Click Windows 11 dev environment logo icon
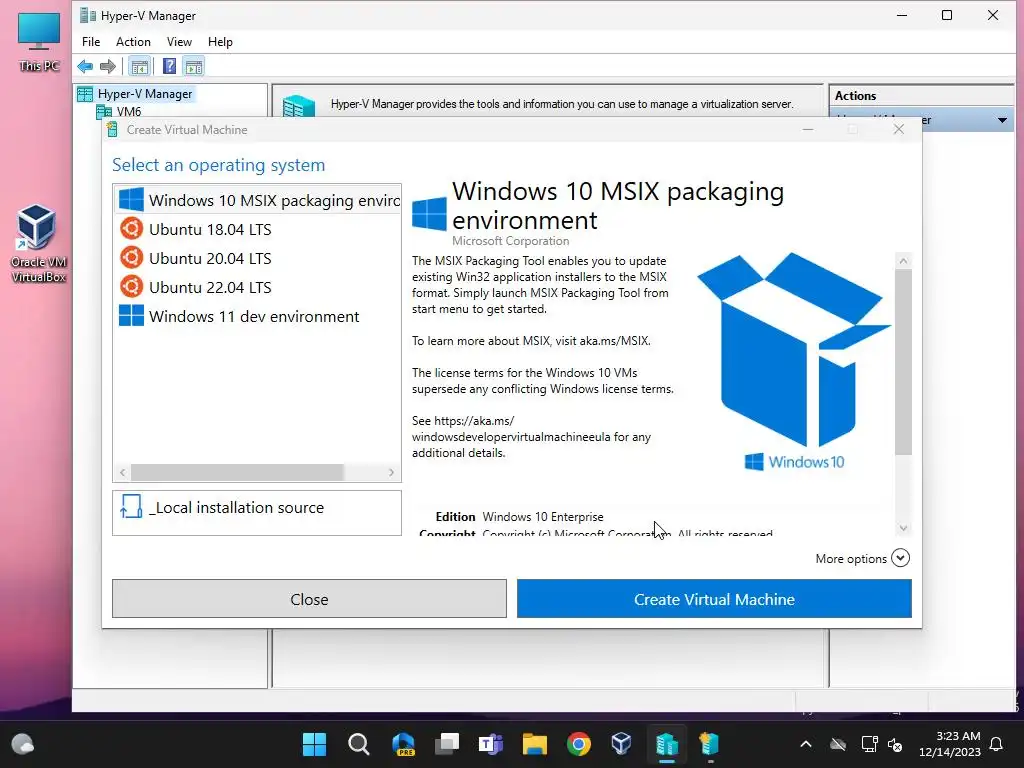 click(x=131, y=315)
